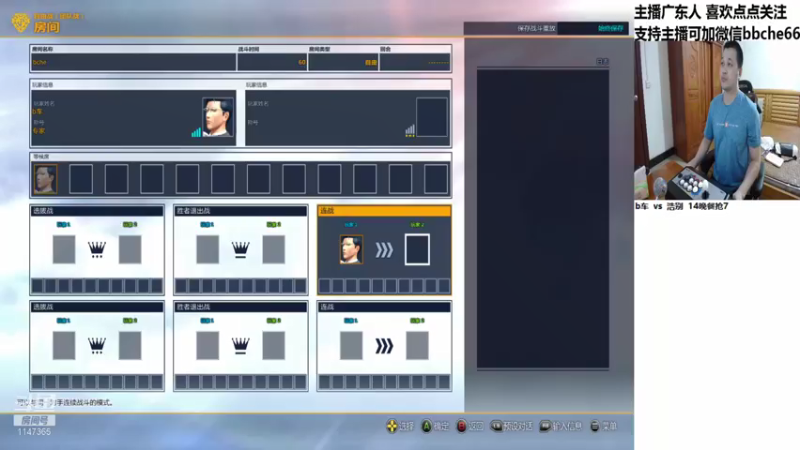
Task: Select the 回合 rounds field with dashes
Action: click(x=415, y=62)
